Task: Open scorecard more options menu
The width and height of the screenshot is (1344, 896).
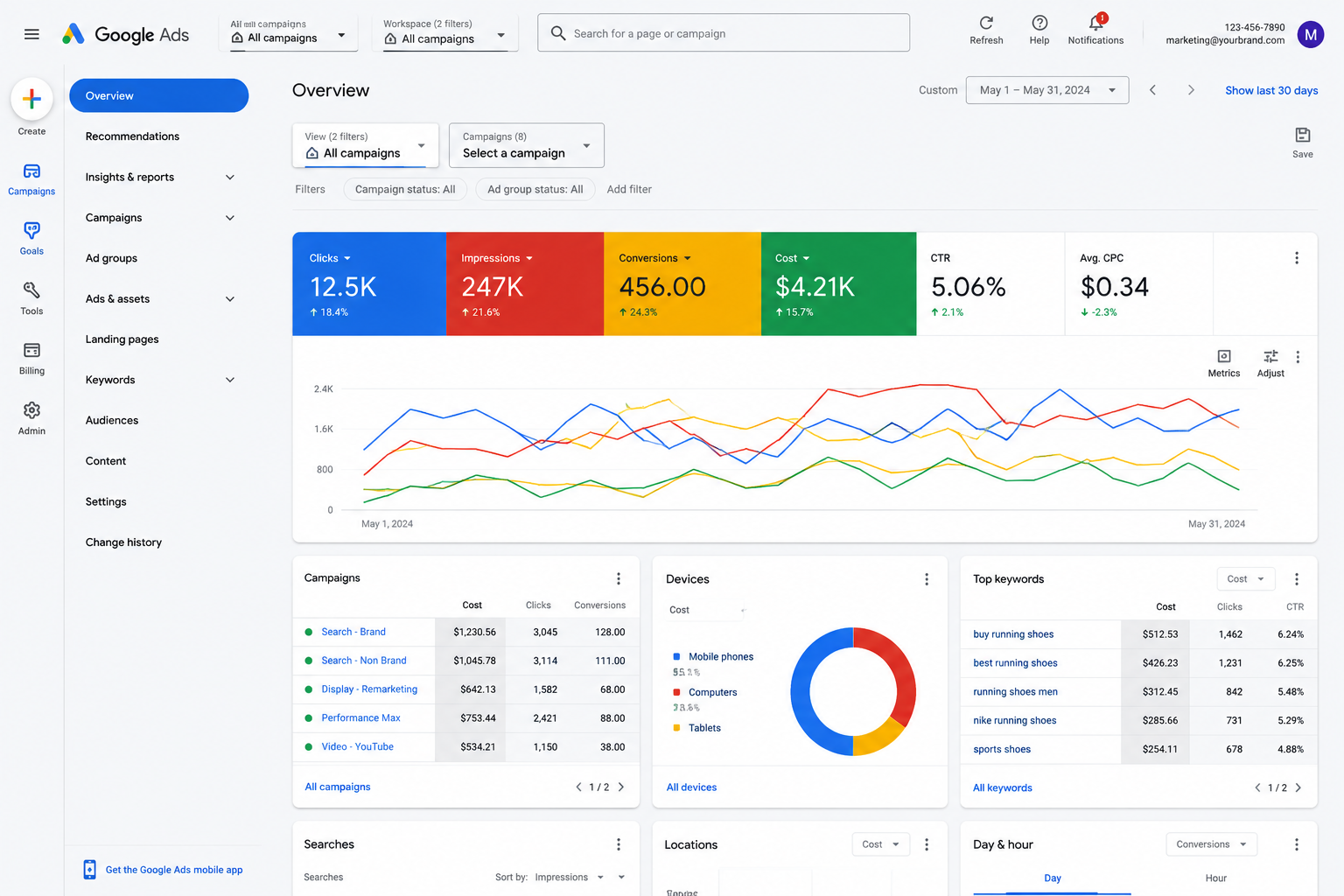Action: pos(1297,258)
